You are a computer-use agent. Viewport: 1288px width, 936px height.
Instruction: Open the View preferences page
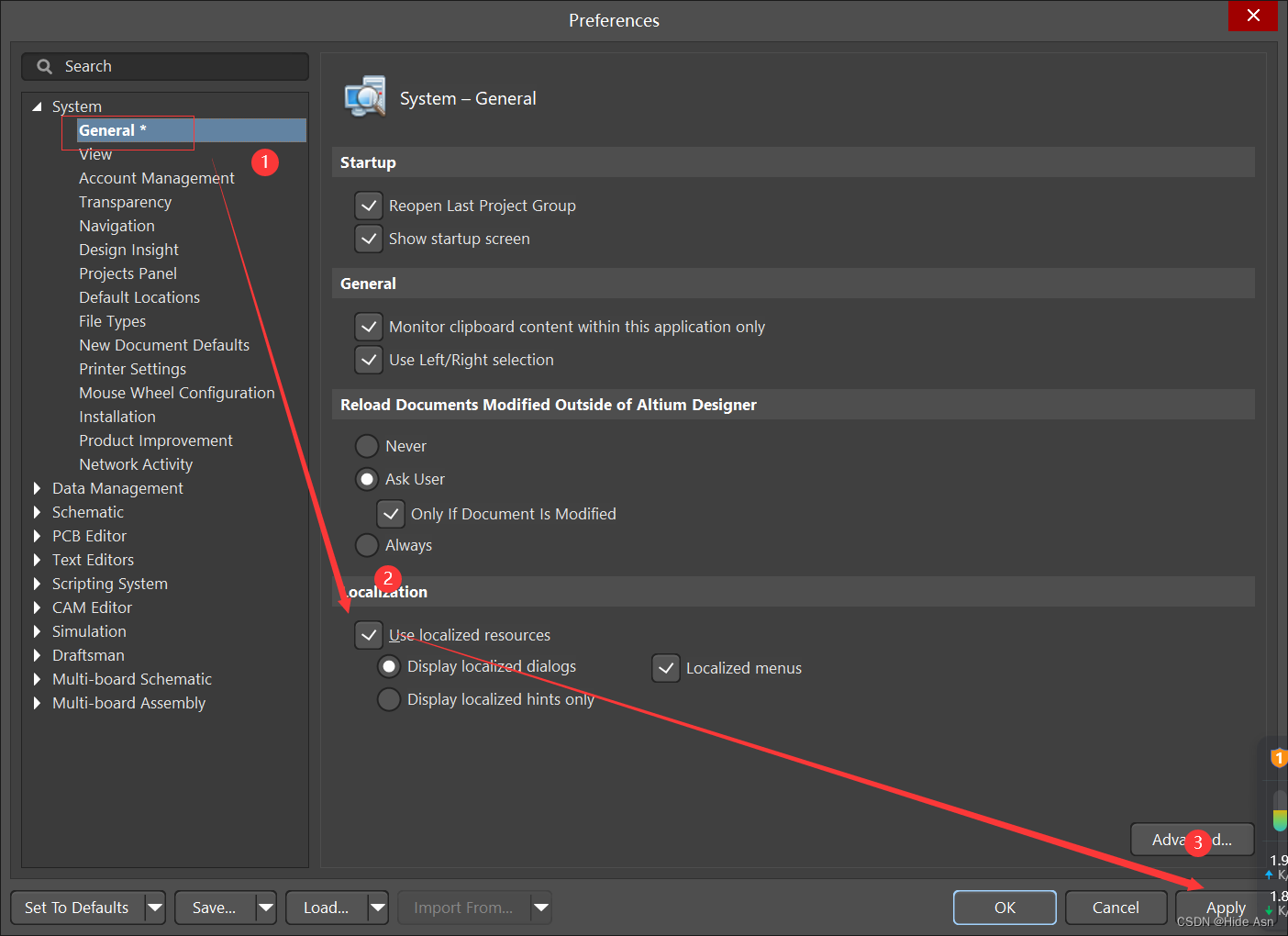click(x=95, y=154)
